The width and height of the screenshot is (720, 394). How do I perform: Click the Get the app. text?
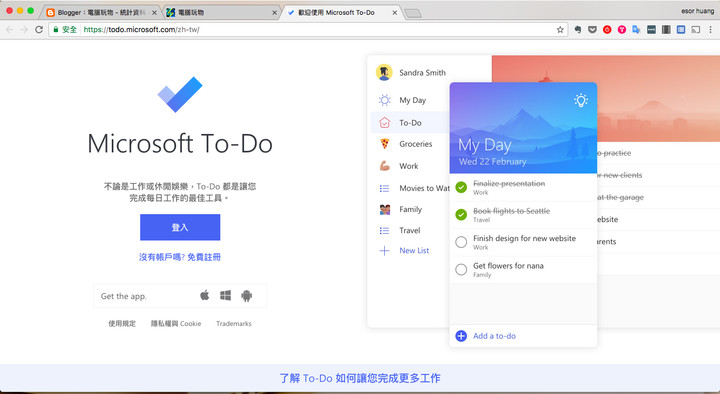pyautogui.click(x=124, y=296)
